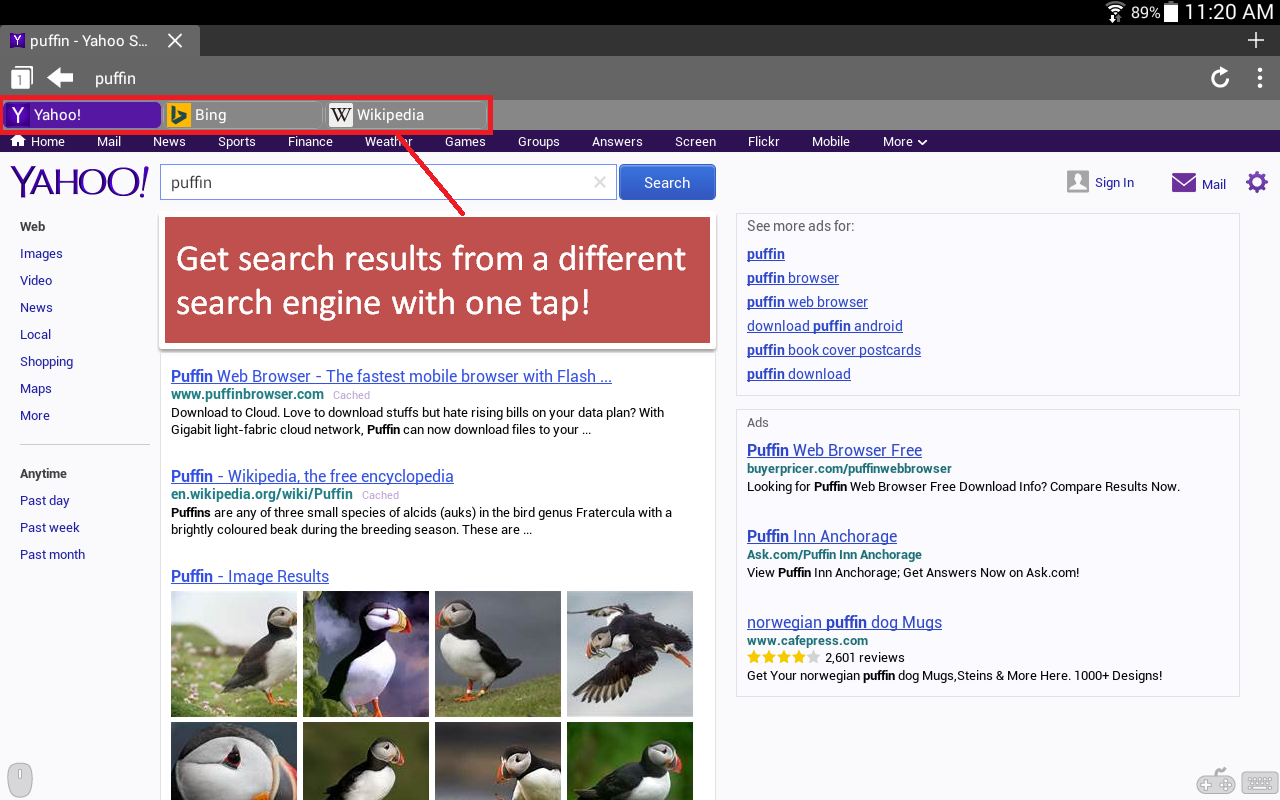Open the tab count icon
The width and height of the screenshot is (1280, 800).
[x=22, y=78]
